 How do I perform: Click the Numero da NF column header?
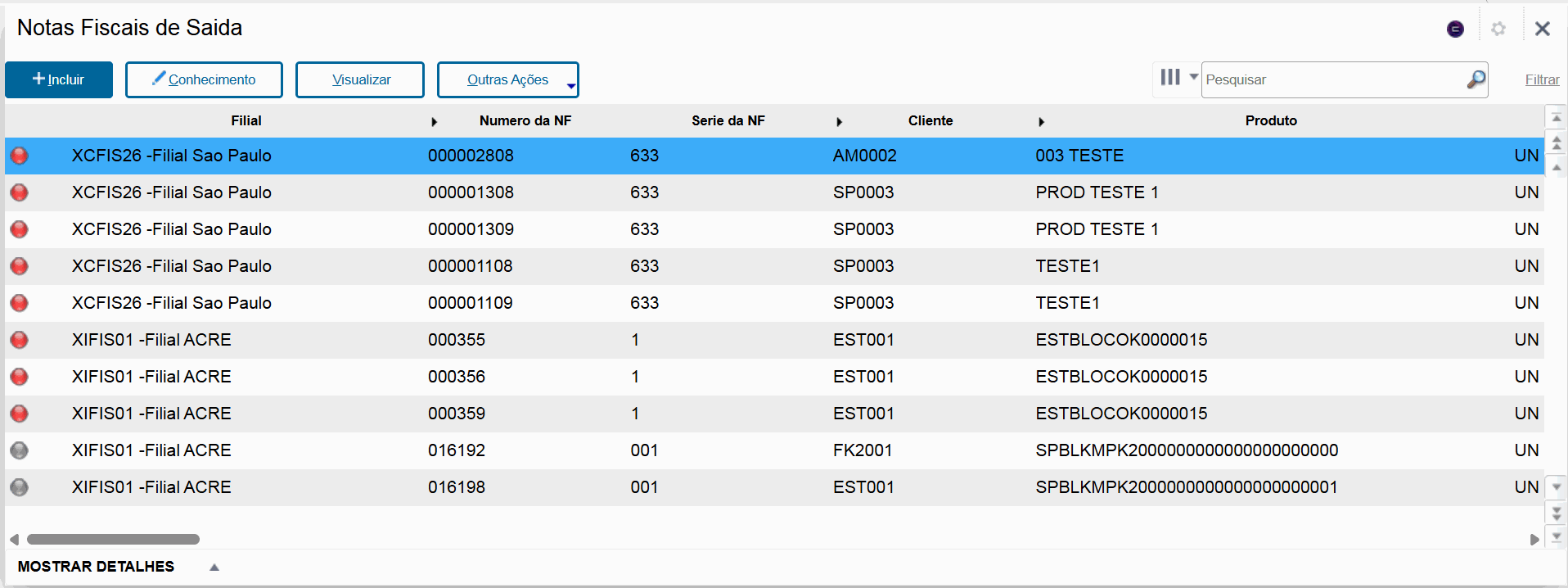tap(525, 120)
